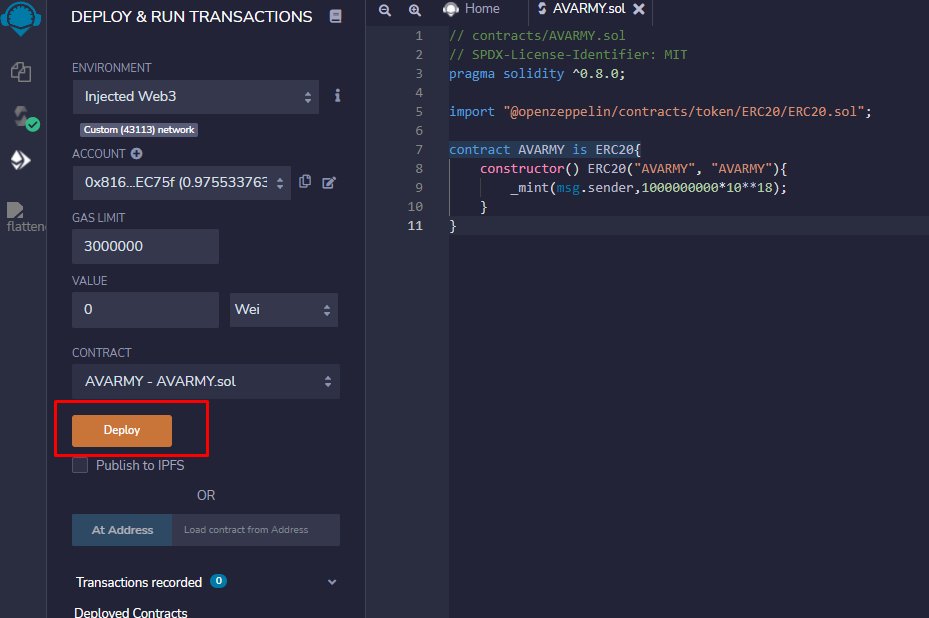Click the transactions recorded count badge
This screenshot has height=618, width=929.
tap(219, 581)
